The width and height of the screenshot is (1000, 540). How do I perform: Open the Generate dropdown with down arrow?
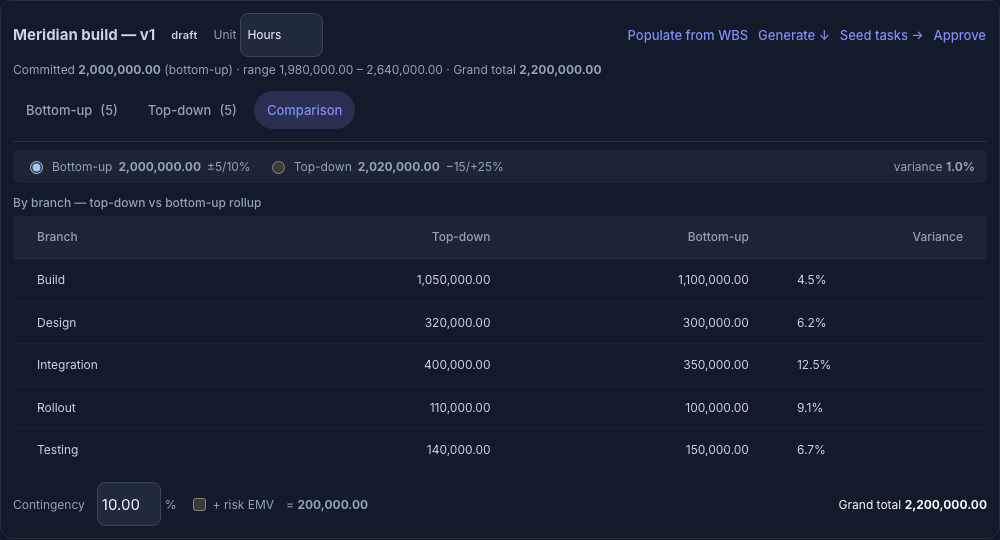point(793,35)
